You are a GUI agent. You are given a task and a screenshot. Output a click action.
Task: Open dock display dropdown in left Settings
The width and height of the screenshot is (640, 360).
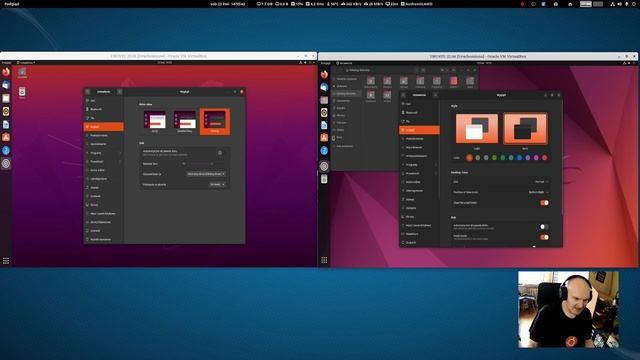tap(206, 174)
